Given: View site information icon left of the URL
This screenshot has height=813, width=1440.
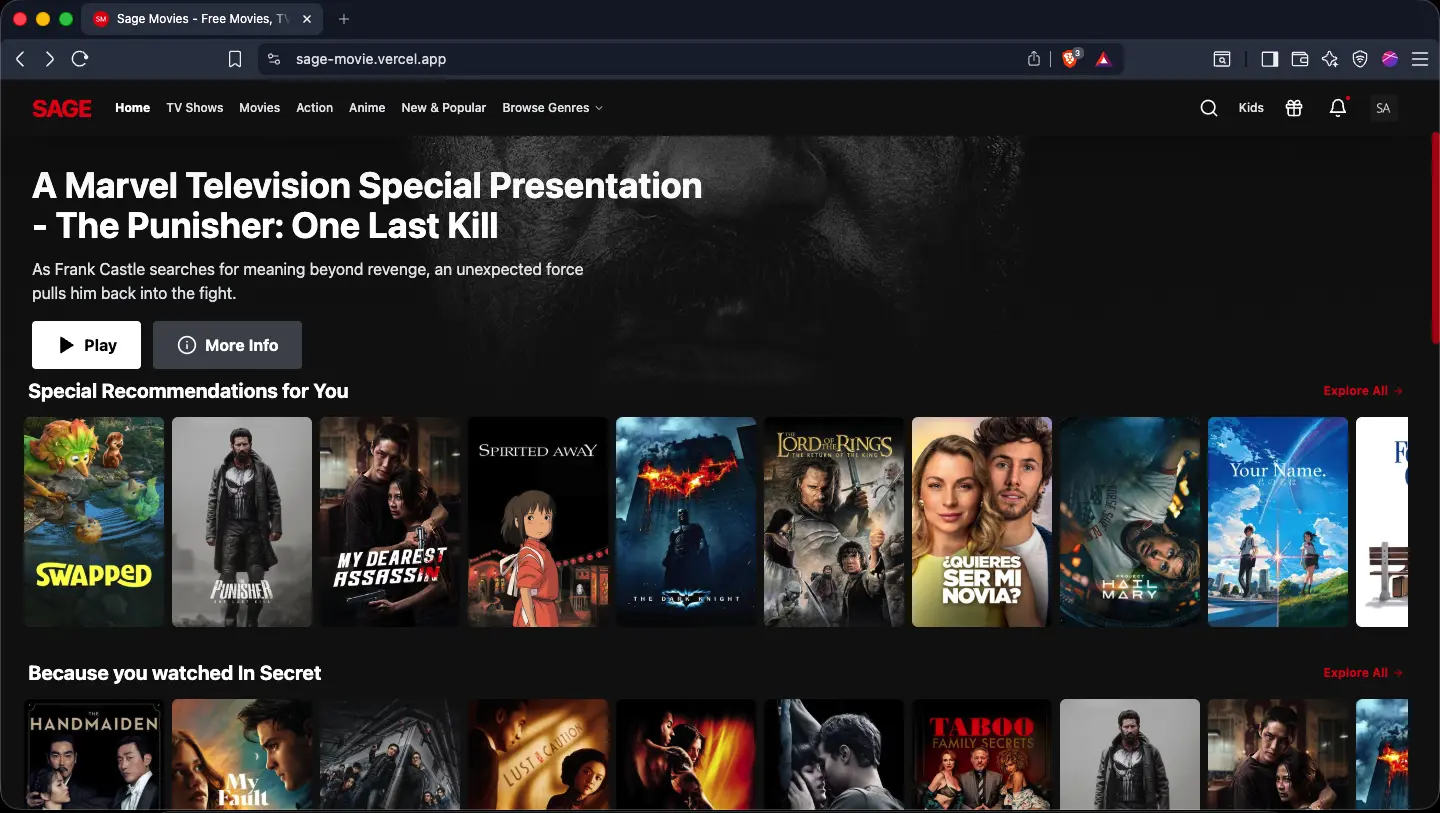Looking at the screenshot, I should [x=275, y=59].
